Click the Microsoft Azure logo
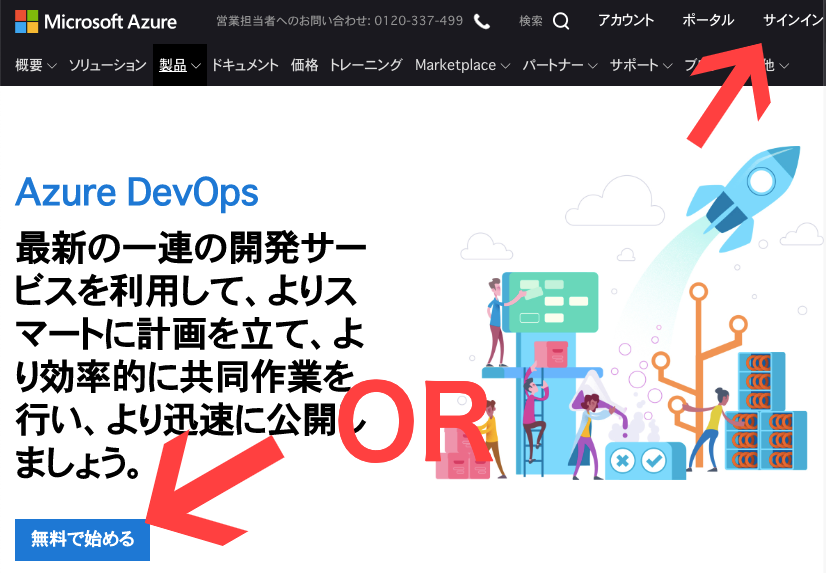The width and height of the screenshot is (826, 573). click(96, 22)
